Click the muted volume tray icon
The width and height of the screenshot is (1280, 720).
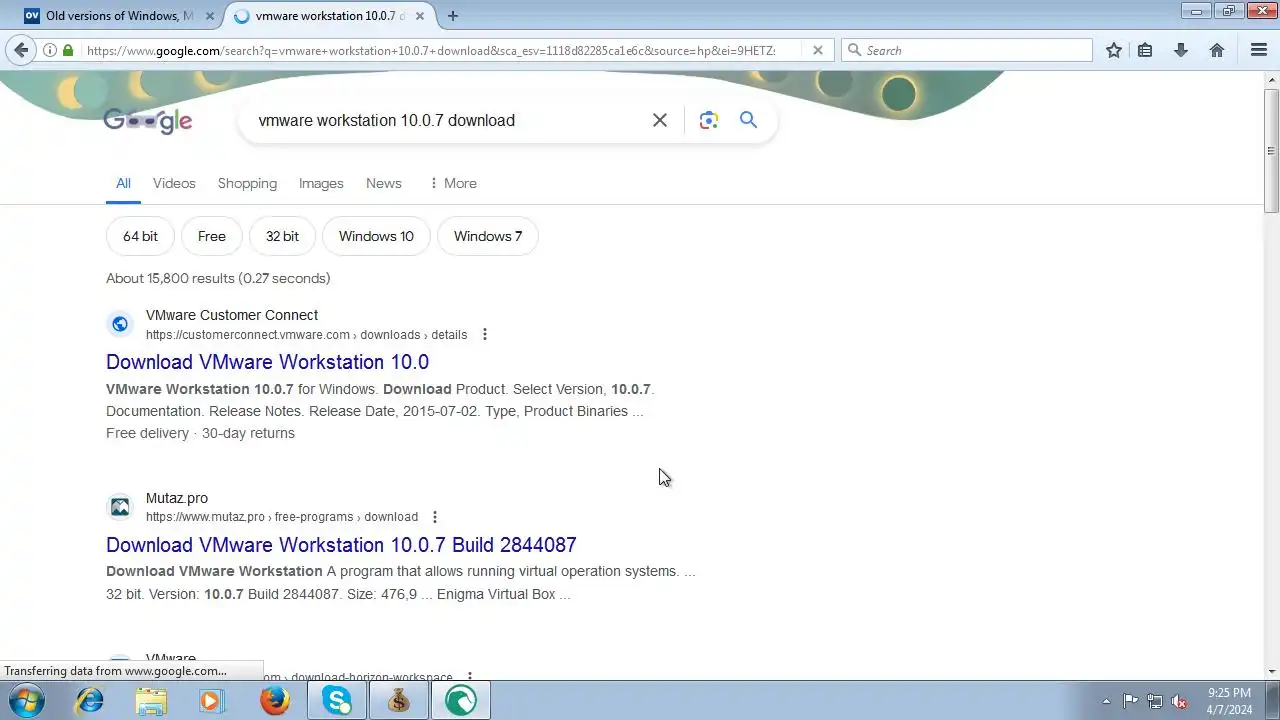(1180, 702)
